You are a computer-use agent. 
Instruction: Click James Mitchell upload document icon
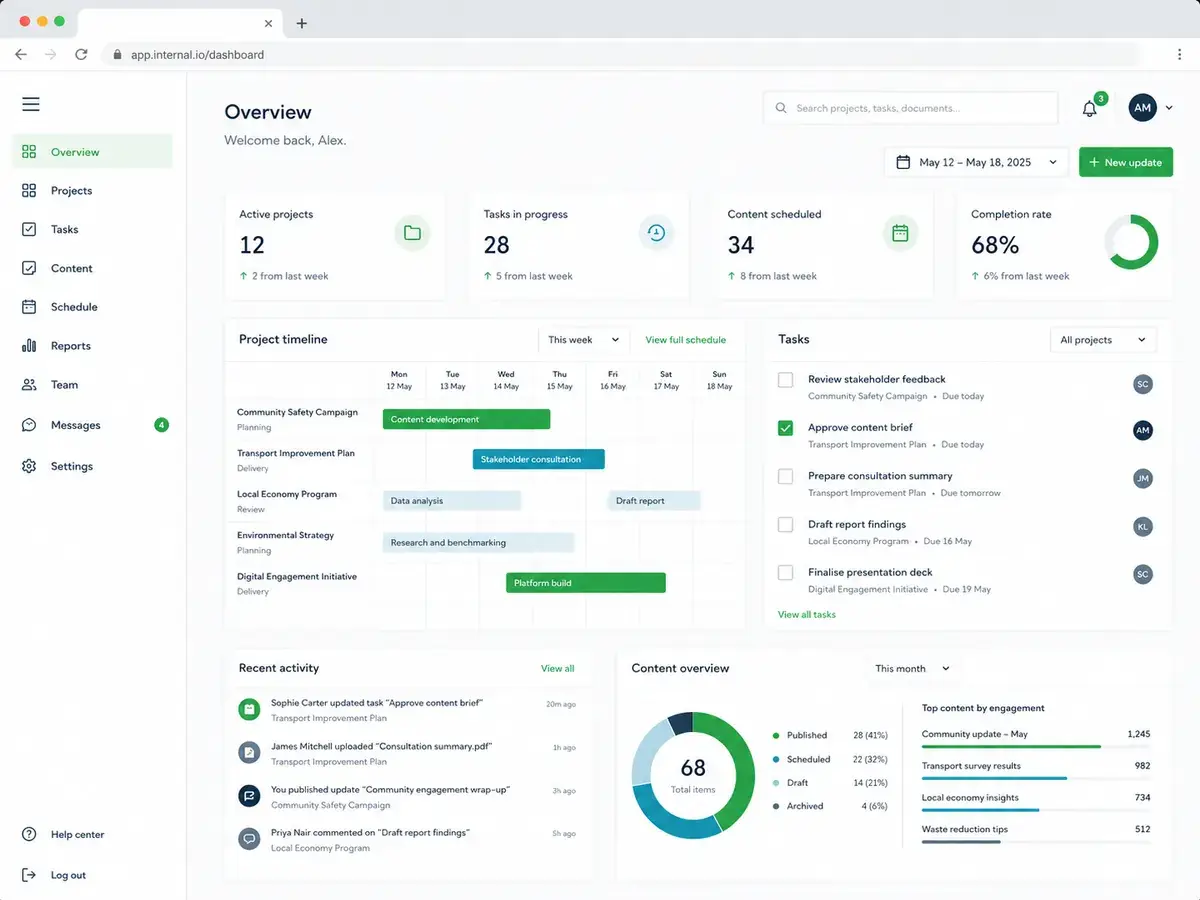point(249,752)
